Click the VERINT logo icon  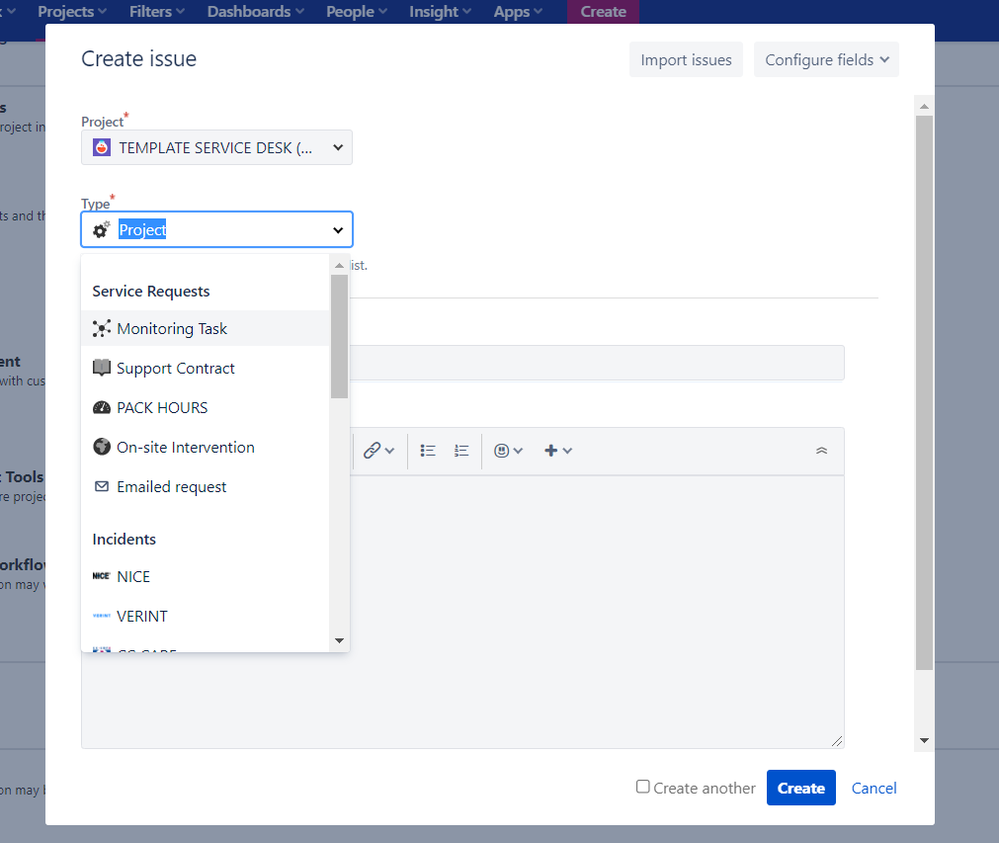click(x=101, y=616)
